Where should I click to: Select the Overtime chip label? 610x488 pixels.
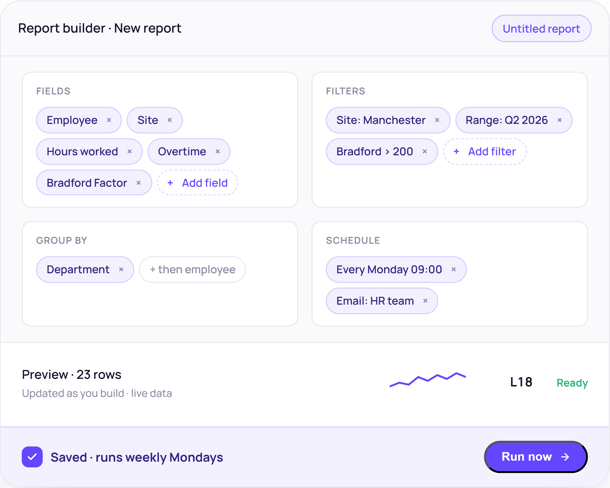coord(182,151)
